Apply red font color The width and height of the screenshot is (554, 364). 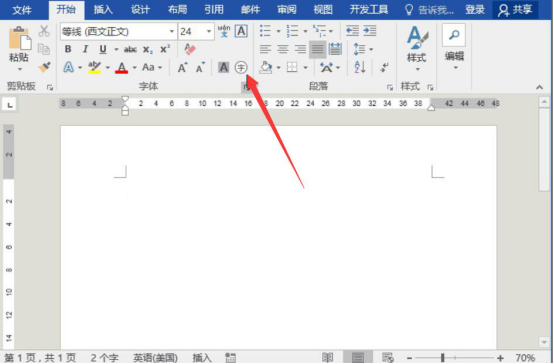(122, 67)
